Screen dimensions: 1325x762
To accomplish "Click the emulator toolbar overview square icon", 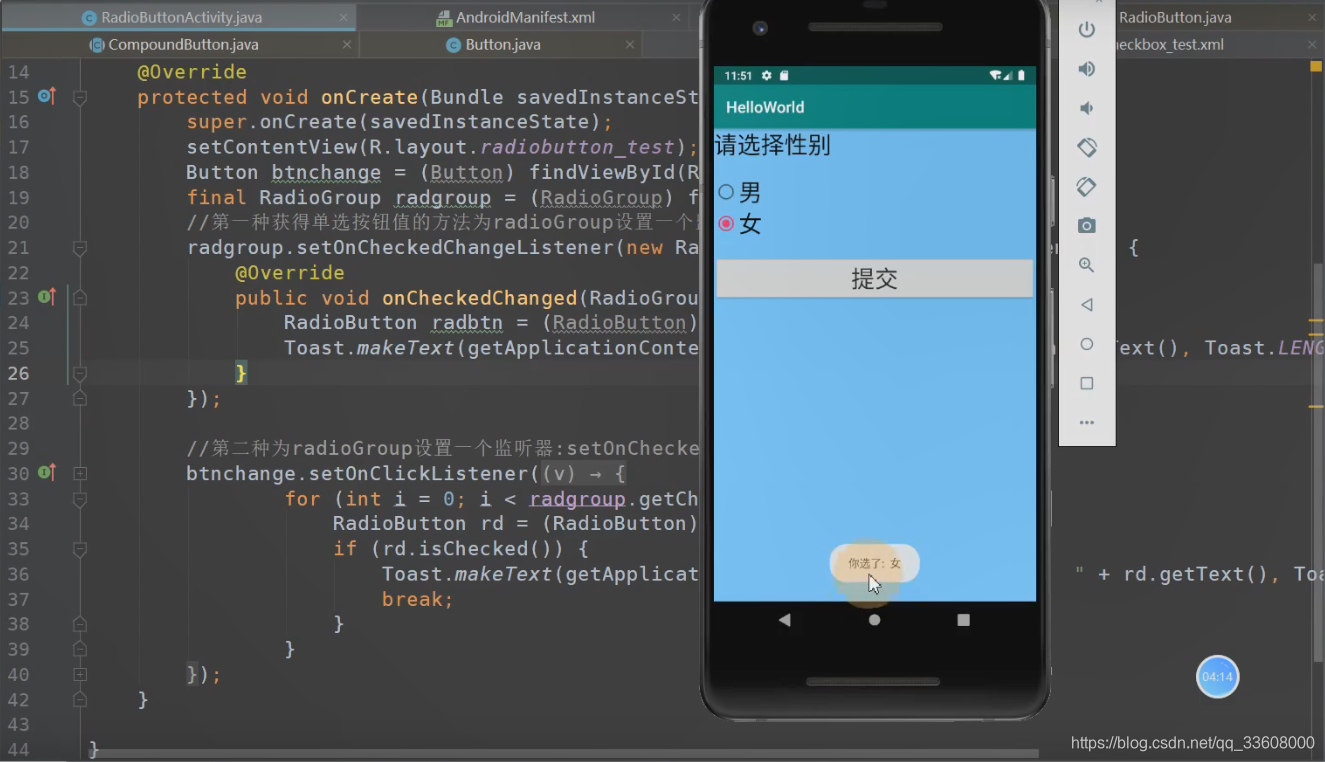I will point(1087,383).
